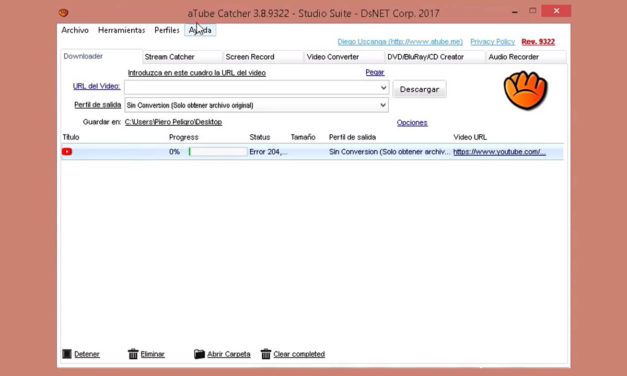Screen dimensions: 627x376
Task: Click the URL del Video label link
Action: 96,86
